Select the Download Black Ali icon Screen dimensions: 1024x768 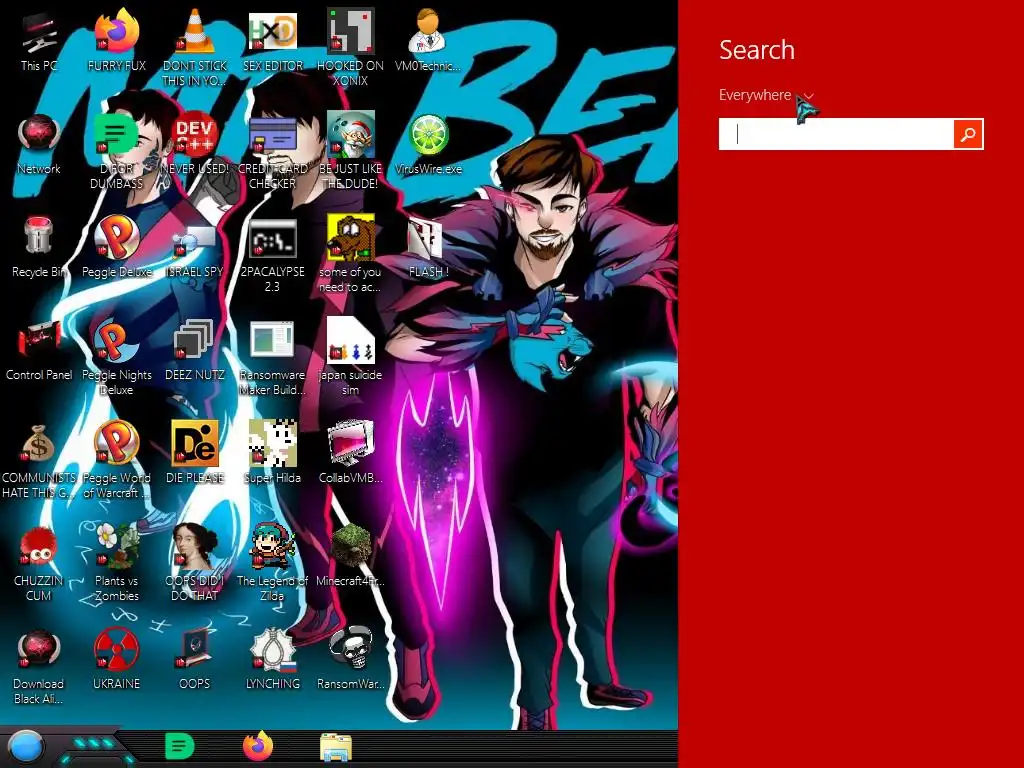click(x=39, y=650)
